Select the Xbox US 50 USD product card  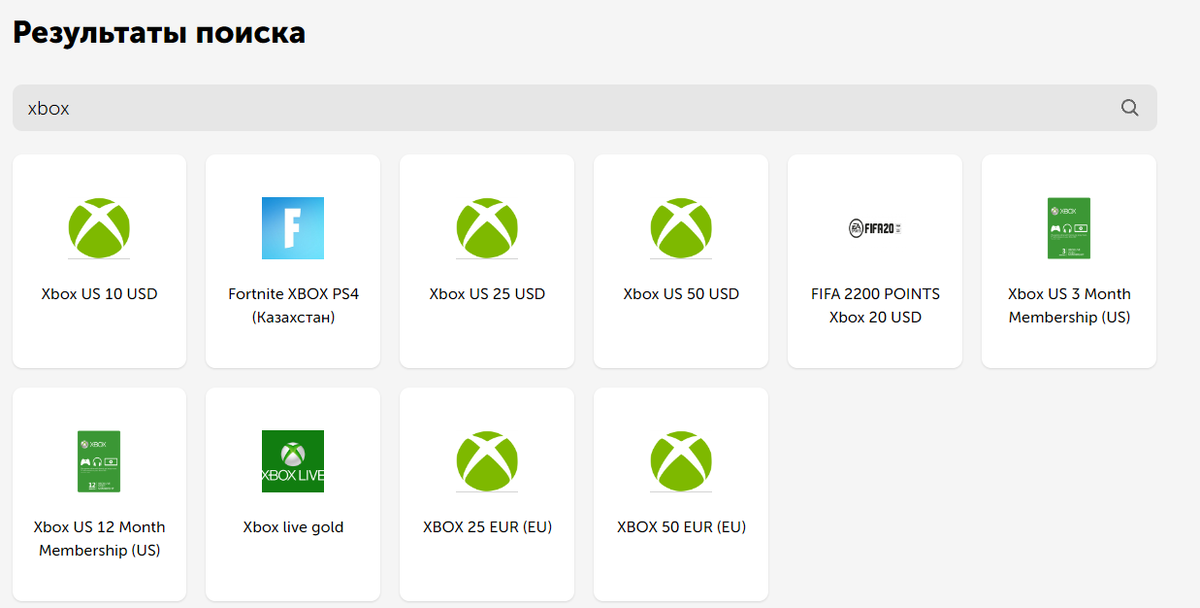680,261
